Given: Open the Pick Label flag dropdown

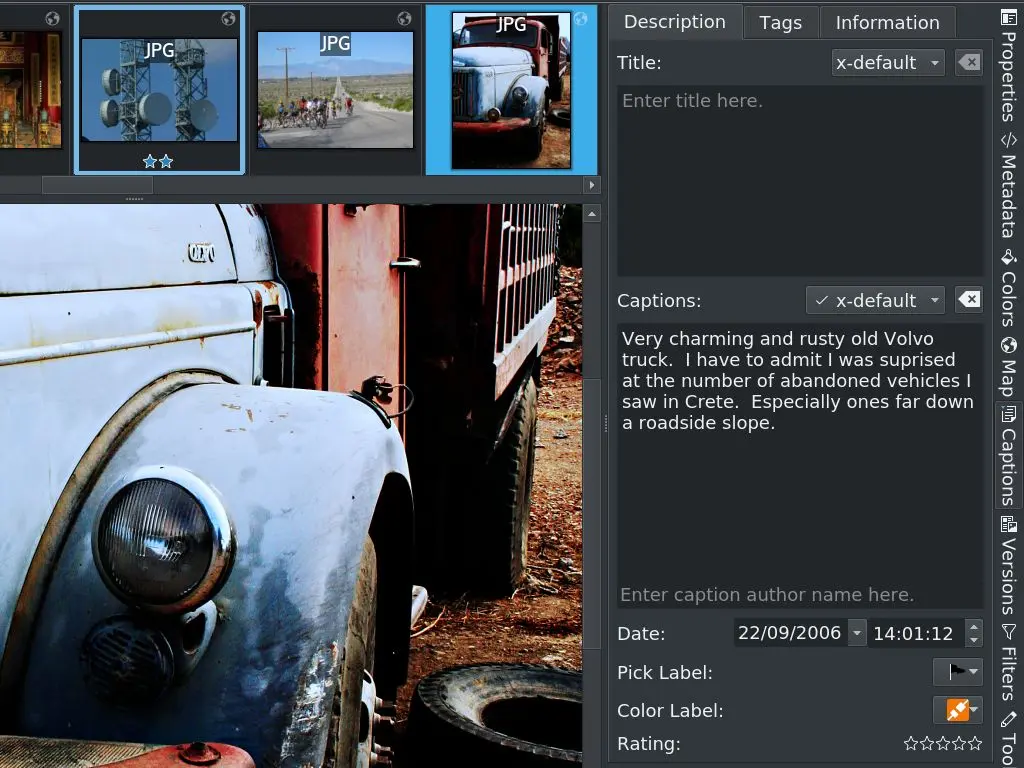Looking at the screenshot, I should (x=957, y=672).
